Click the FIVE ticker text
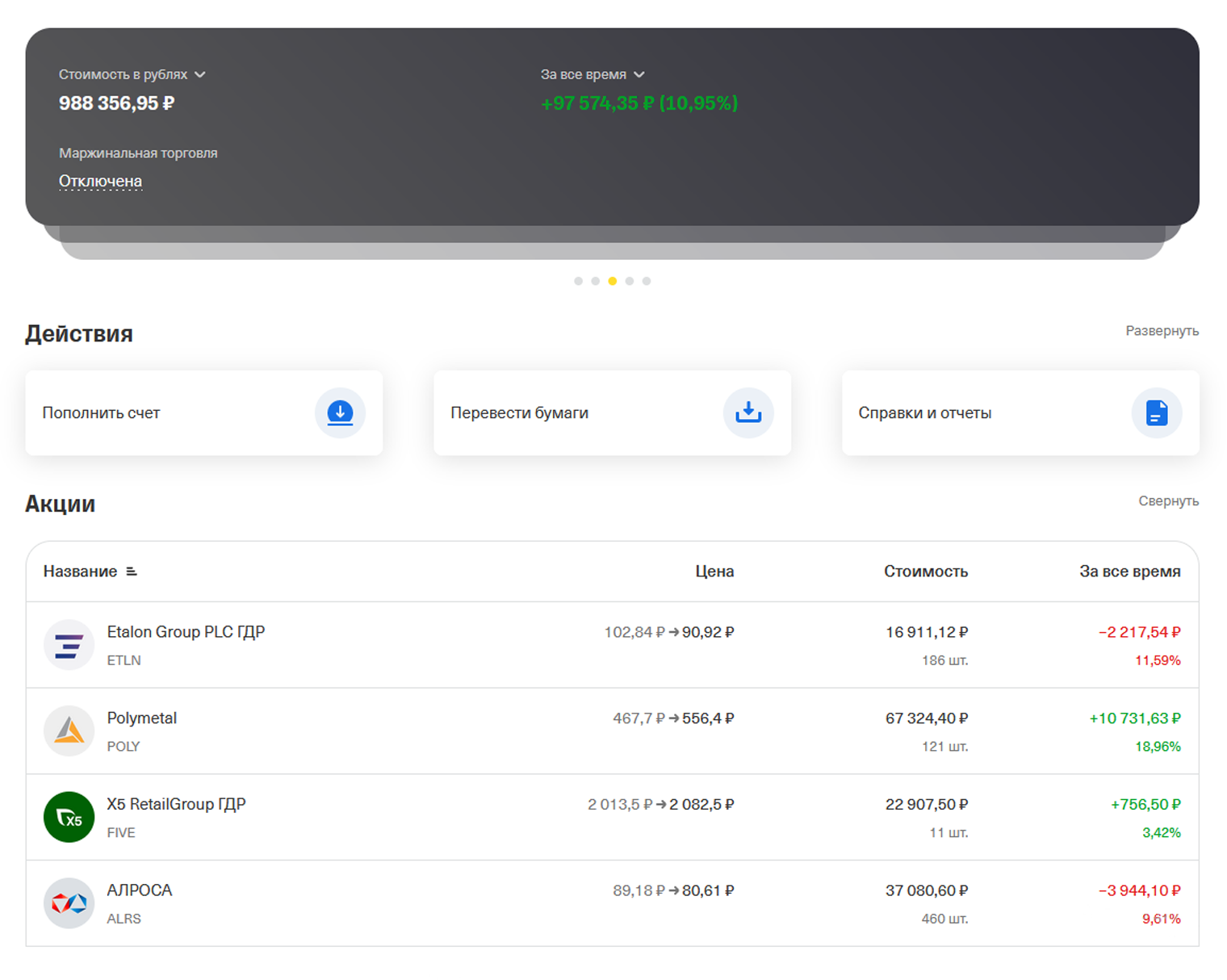 [121, 833]
